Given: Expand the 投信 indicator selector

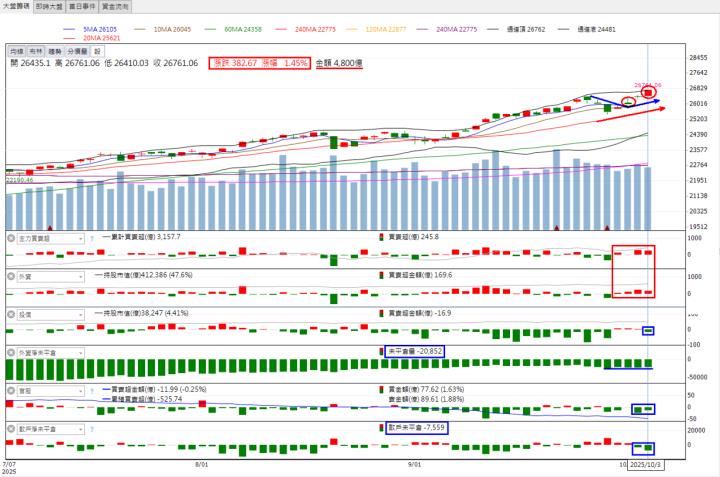Looking at the screenshot, I should (80, 313).
